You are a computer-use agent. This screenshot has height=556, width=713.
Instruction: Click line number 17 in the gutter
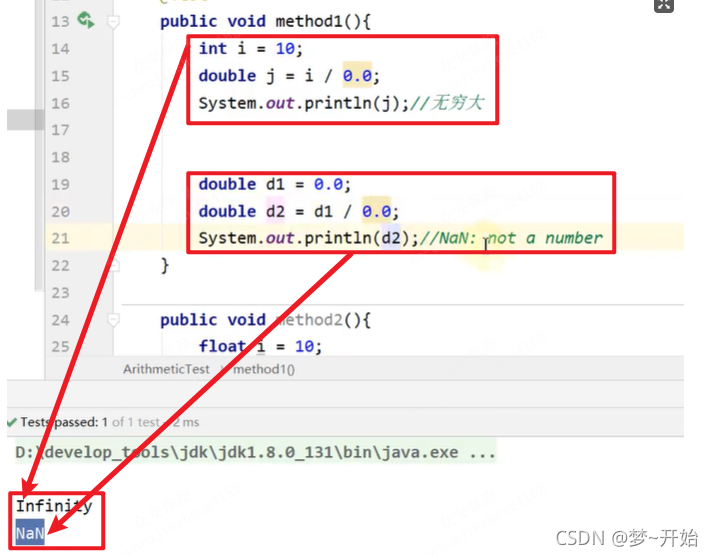[60, 130]
